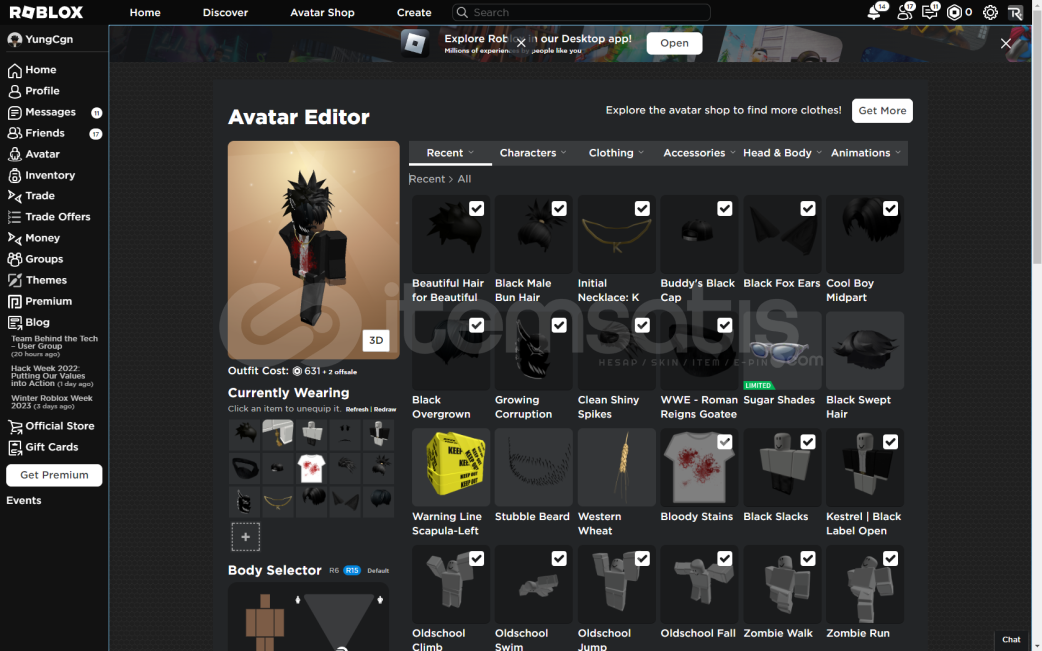Select the Sugar Shades limited item
Image resolution: width=1042 pixels, height=651 pixels.
pos(782,351)
